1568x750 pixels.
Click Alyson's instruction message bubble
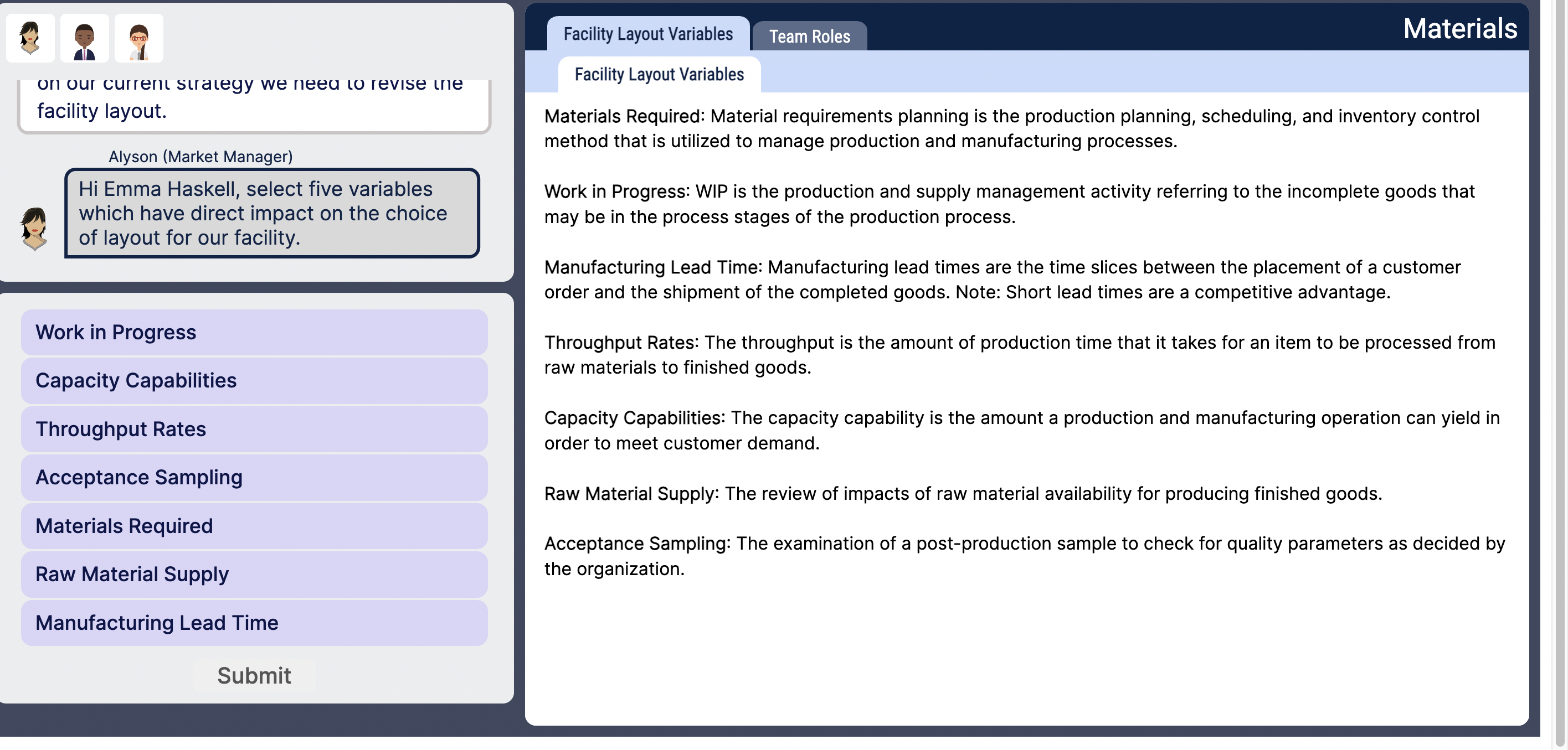[271, 214]
